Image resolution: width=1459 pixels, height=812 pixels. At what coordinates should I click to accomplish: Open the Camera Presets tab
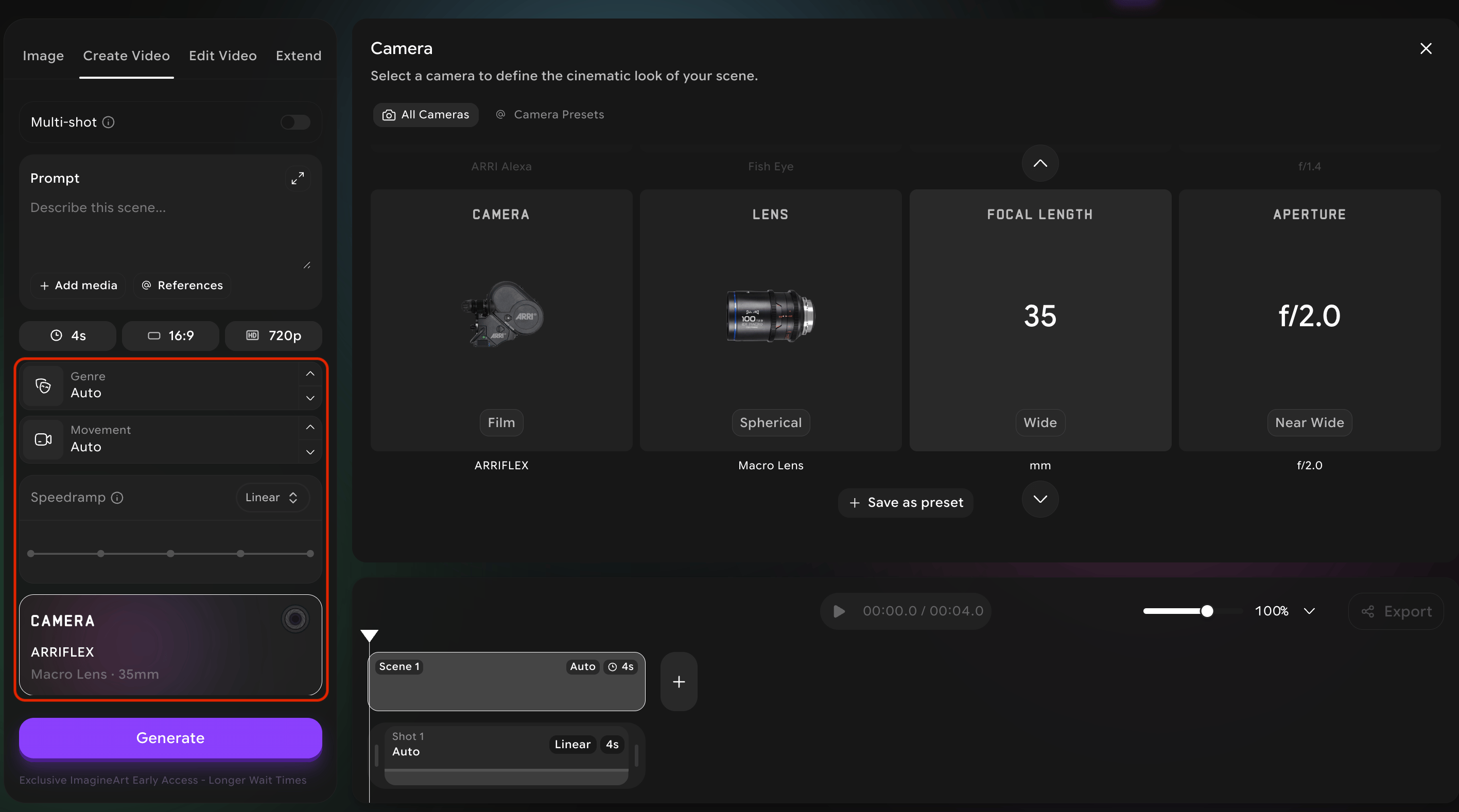[550, 114]
